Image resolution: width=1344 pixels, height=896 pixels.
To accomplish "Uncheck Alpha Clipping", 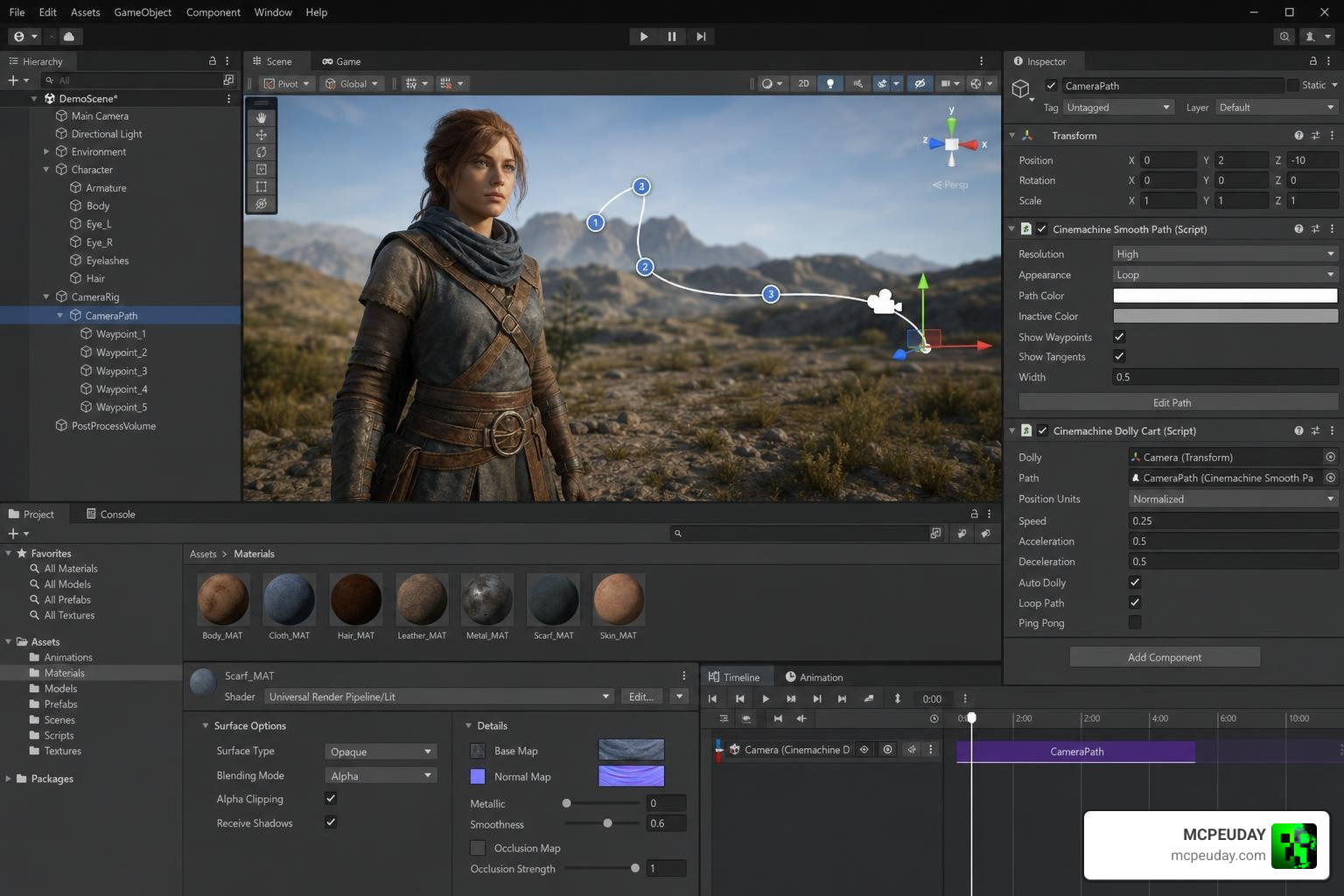I will pyautogui.click(x=331, y=799).
